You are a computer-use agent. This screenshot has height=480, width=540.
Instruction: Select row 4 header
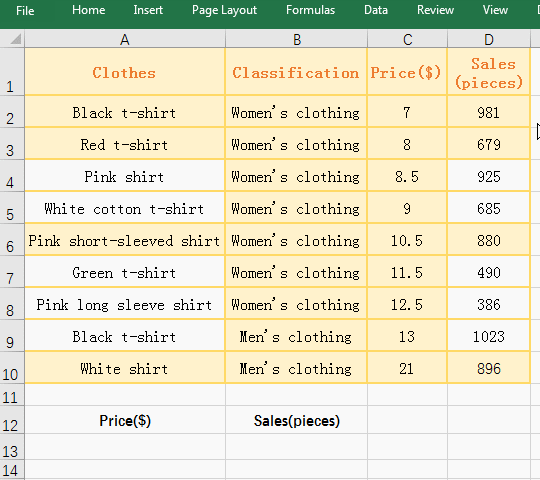click(x=12, y=176)
